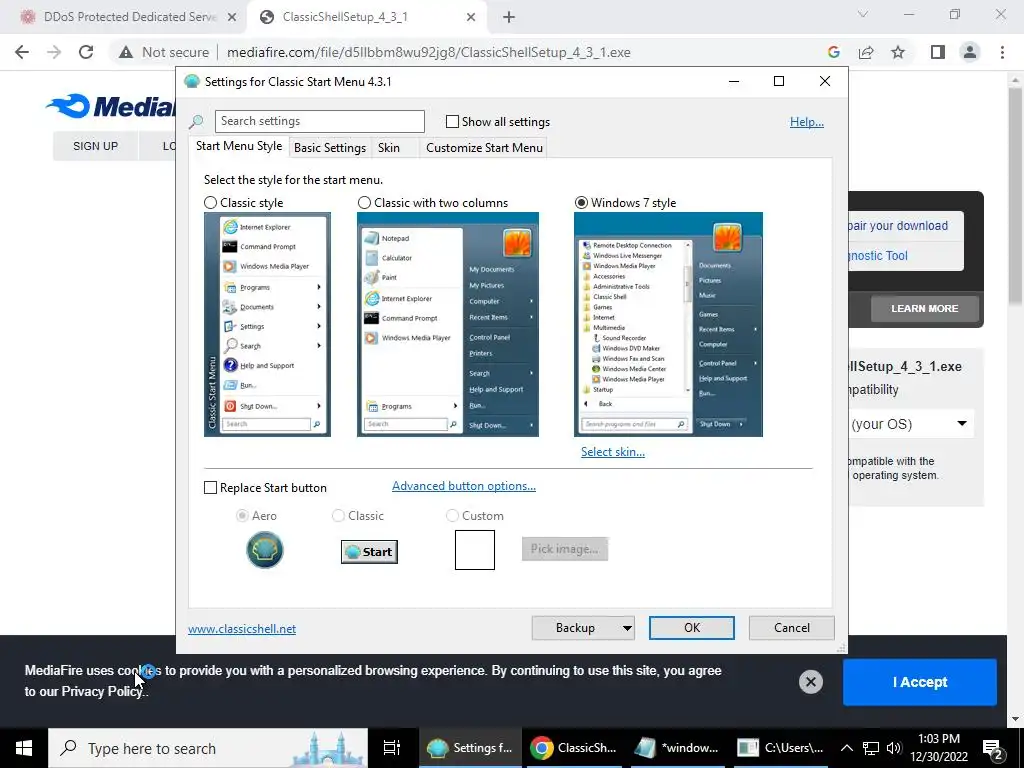1024x768 pixels.
Task: Click OK in settings dialog
Action: (x=692, y=628)
